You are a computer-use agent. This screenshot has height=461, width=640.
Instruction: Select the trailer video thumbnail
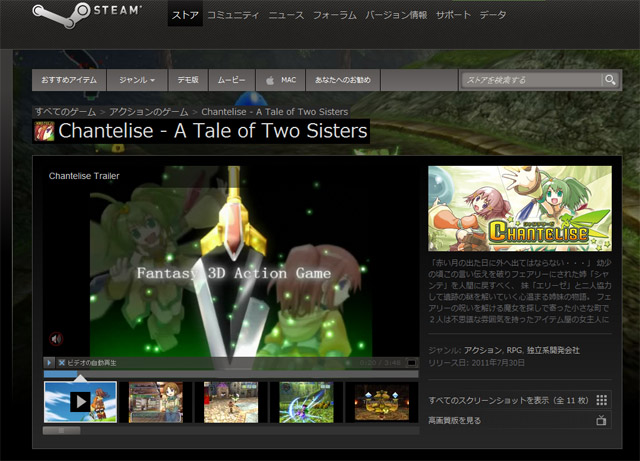(x=80, y=402)
